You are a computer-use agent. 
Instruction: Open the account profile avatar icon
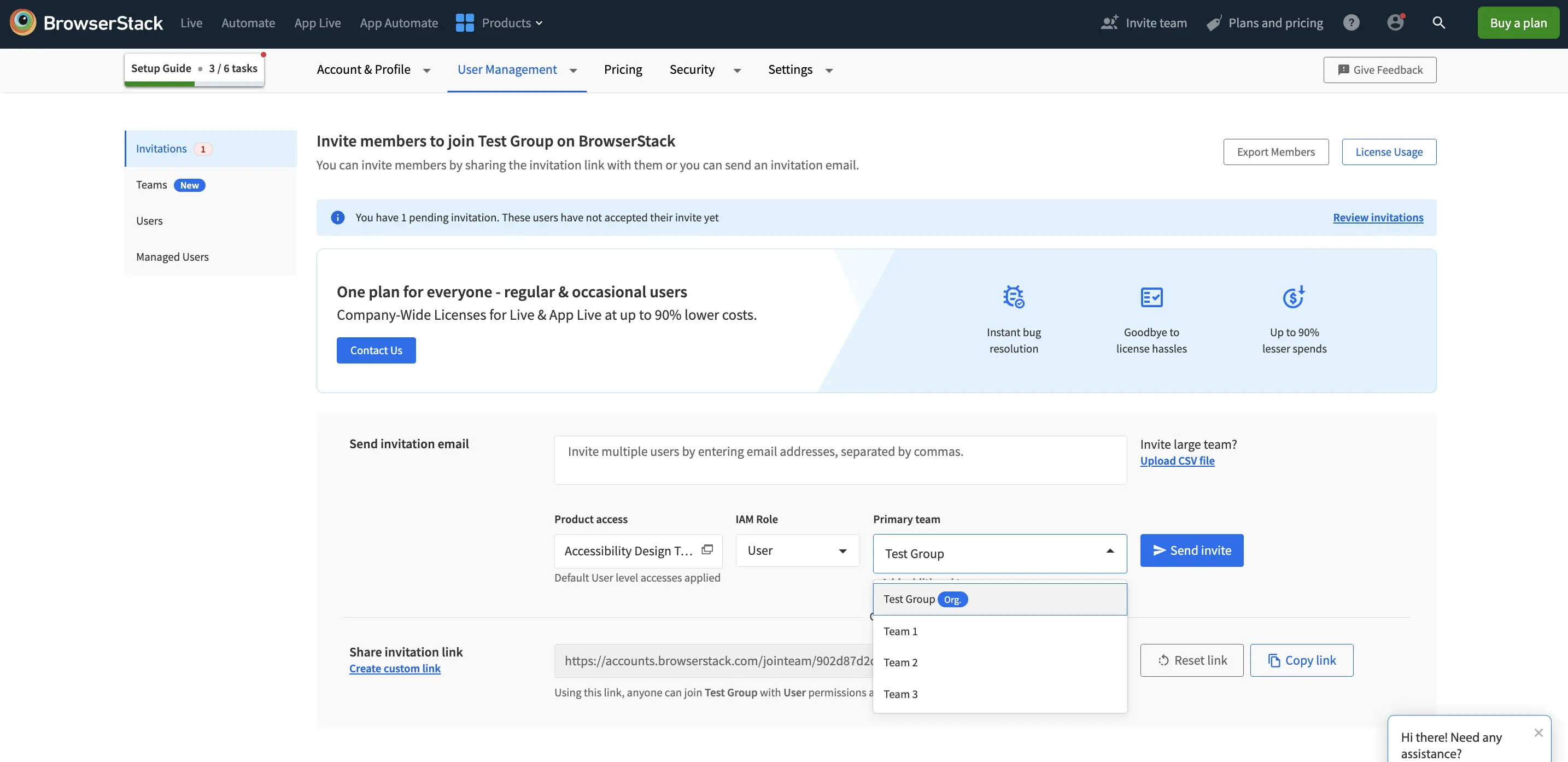1395,22
